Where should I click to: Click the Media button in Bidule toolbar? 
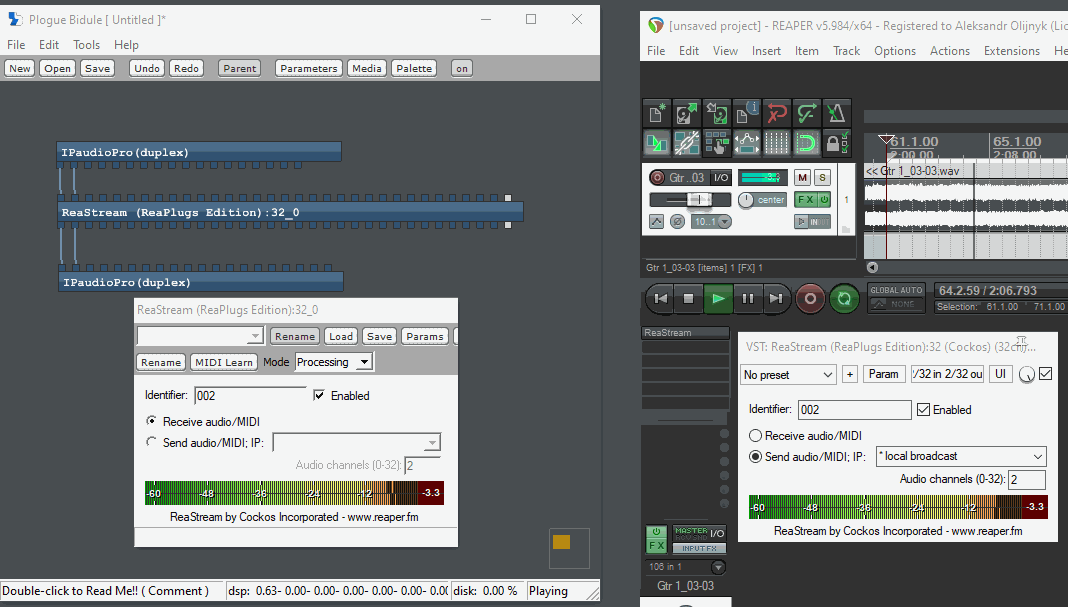[x=367, y=68]
